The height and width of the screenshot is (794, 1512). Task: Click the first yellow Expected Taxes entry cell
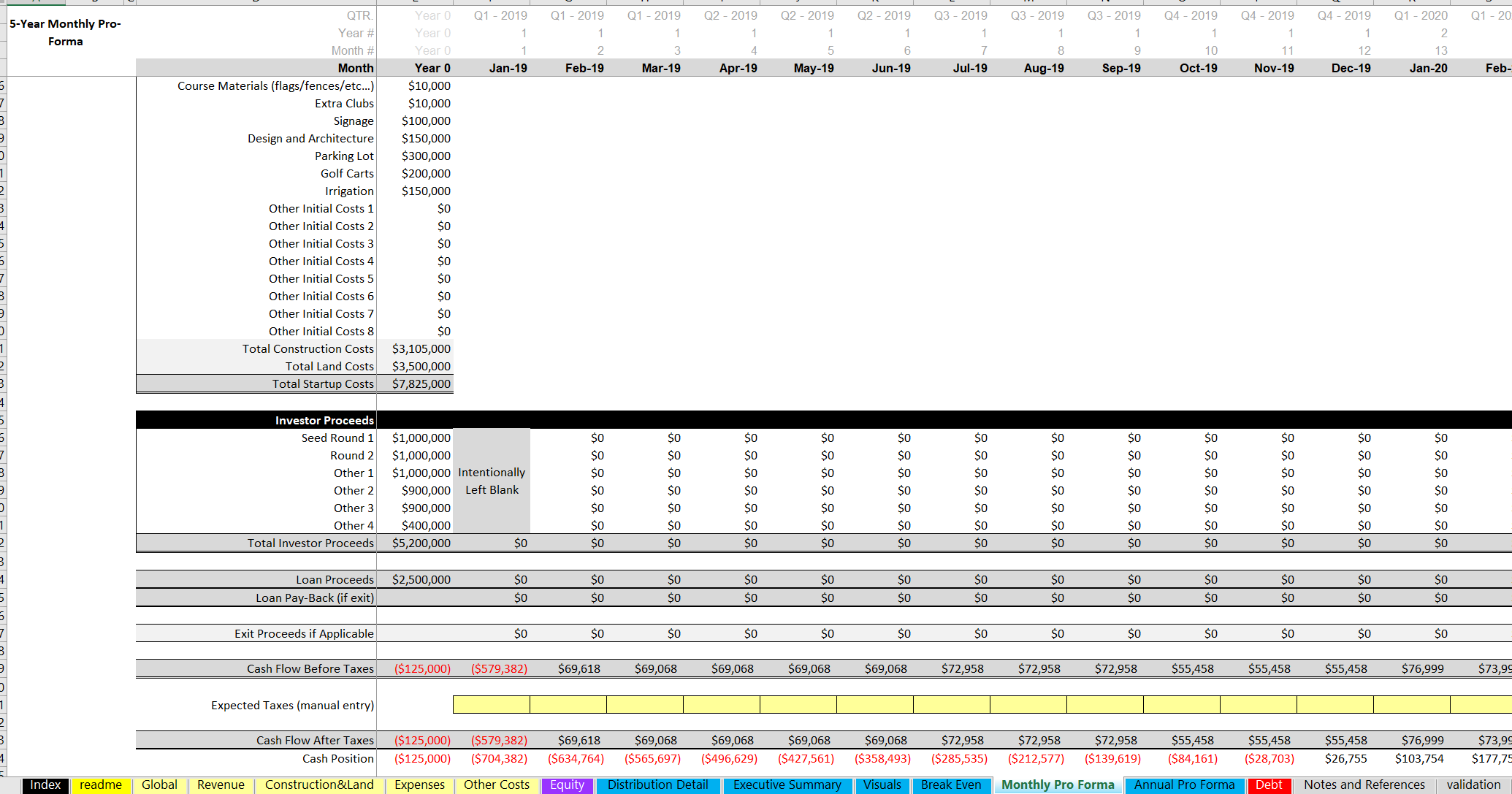[492, 705]
